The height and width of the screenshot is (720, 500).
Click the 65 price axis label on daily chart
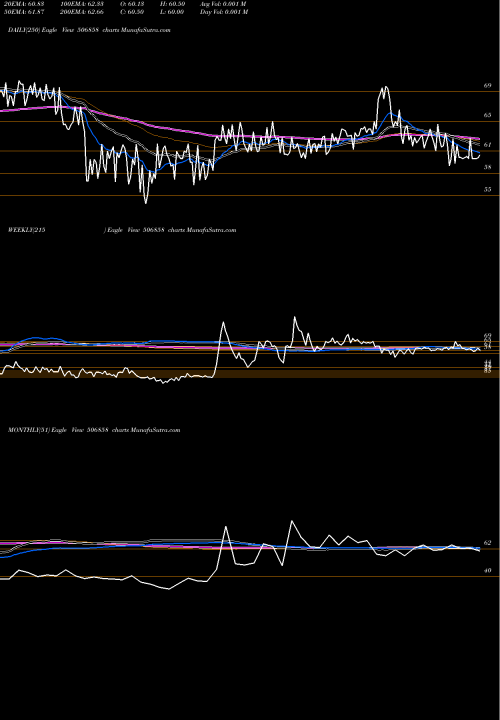click(x=488, y=115)
